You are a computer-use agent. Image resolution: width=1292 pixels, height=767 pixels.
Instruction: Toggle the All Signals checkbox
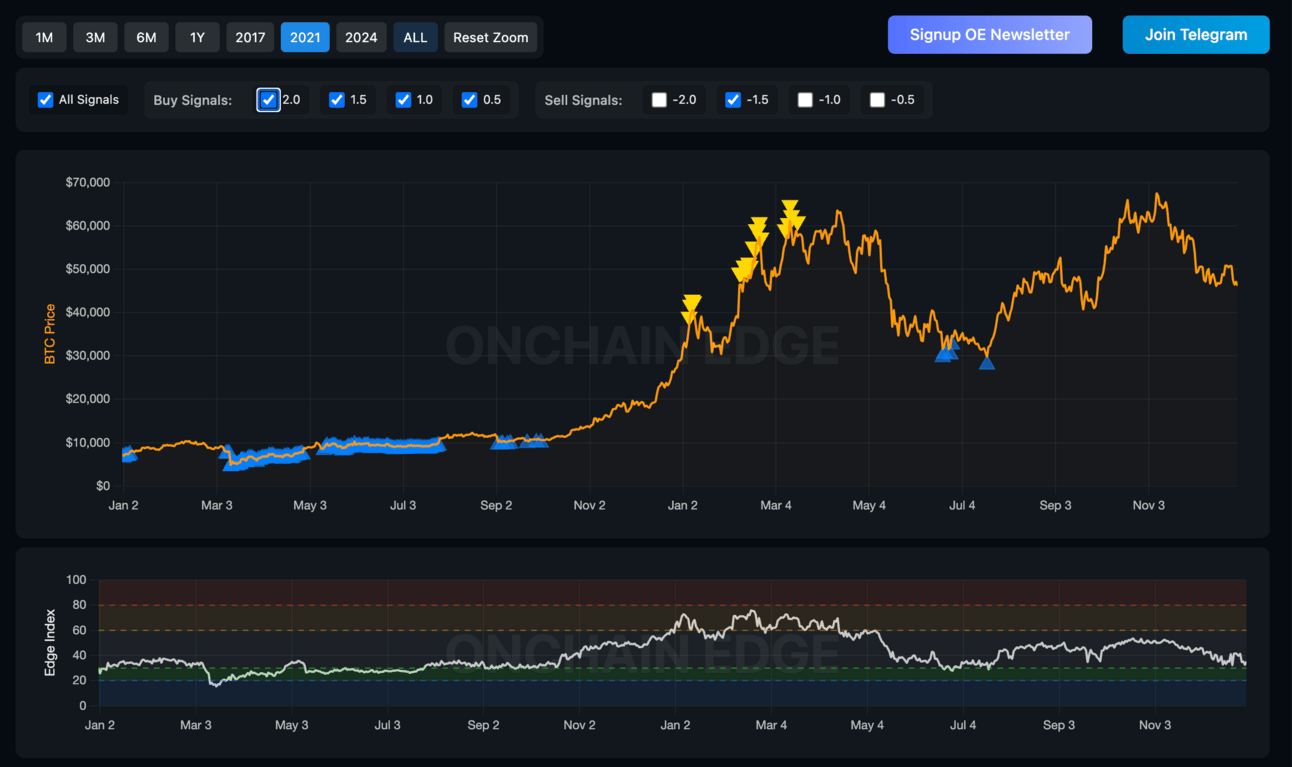[x=45, y=100]
